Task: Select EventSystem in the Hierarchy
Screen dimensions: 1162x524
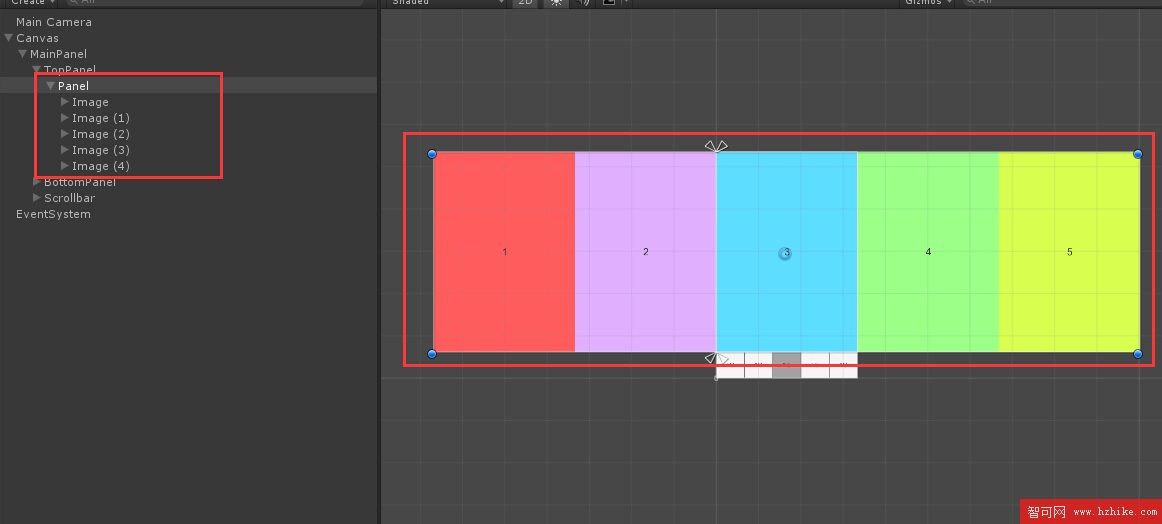Action: coord(53,214)
